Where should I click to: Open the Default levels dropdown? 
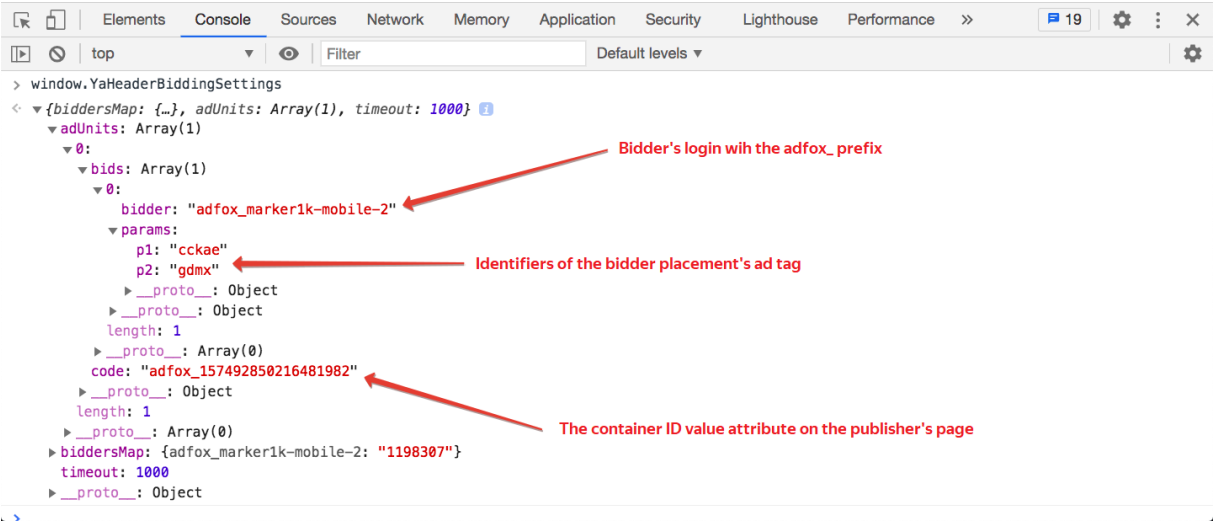pyautogui.click(x=649, y=54)
